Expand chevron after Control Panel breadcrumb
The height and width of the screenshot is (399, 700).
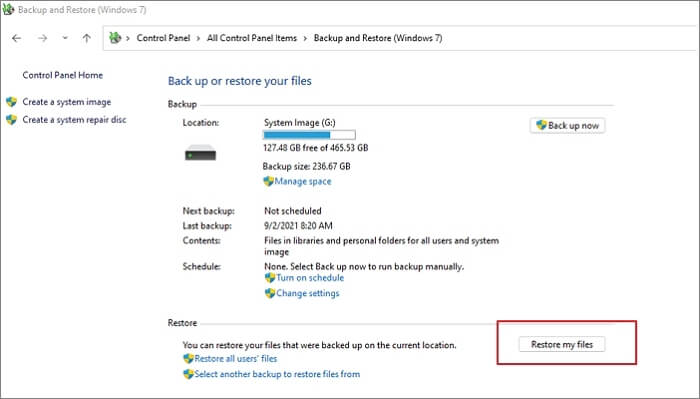coord(198,38)
